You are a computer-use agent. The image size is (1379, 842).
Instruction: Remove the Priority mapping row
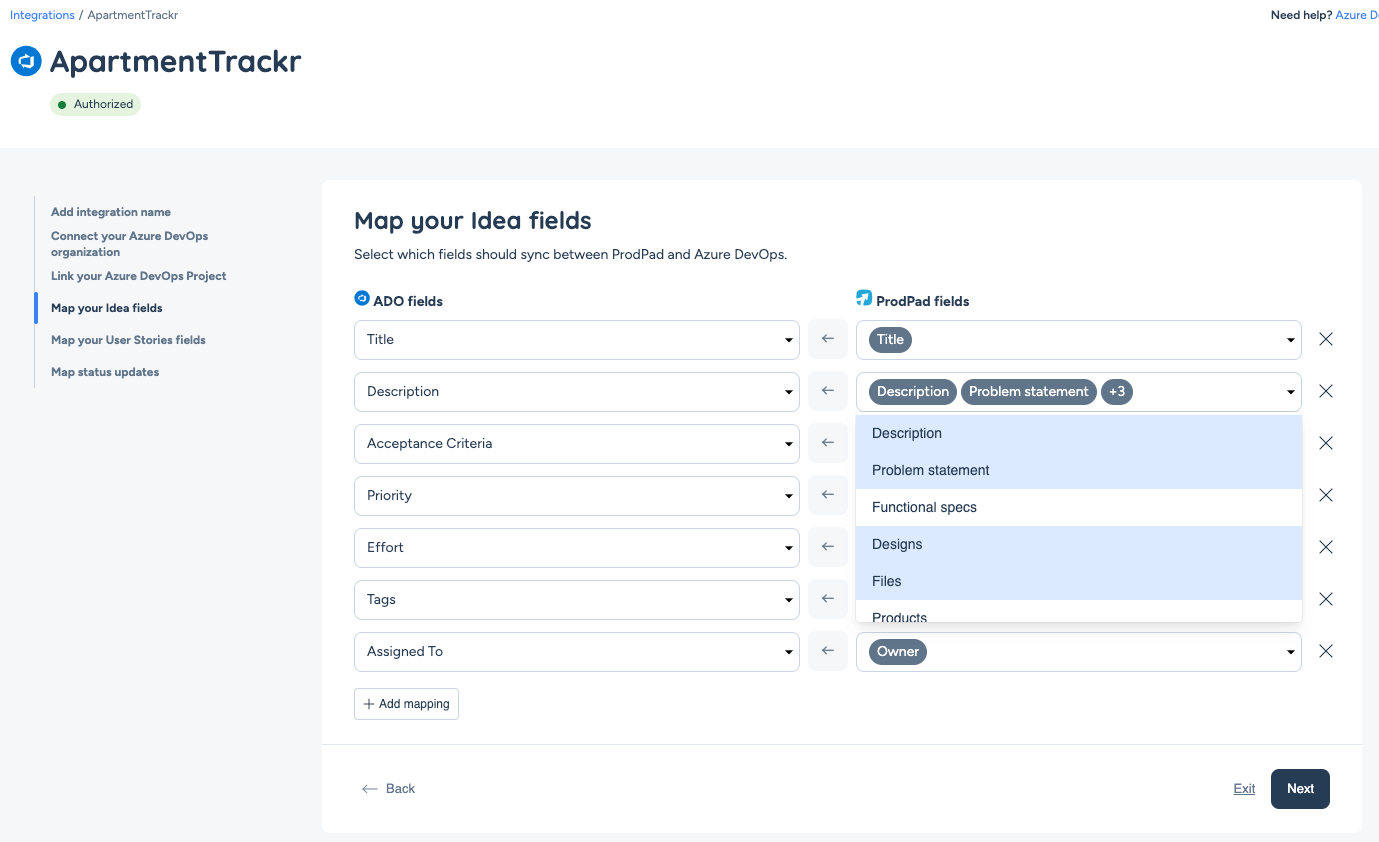click(1326, 495)
